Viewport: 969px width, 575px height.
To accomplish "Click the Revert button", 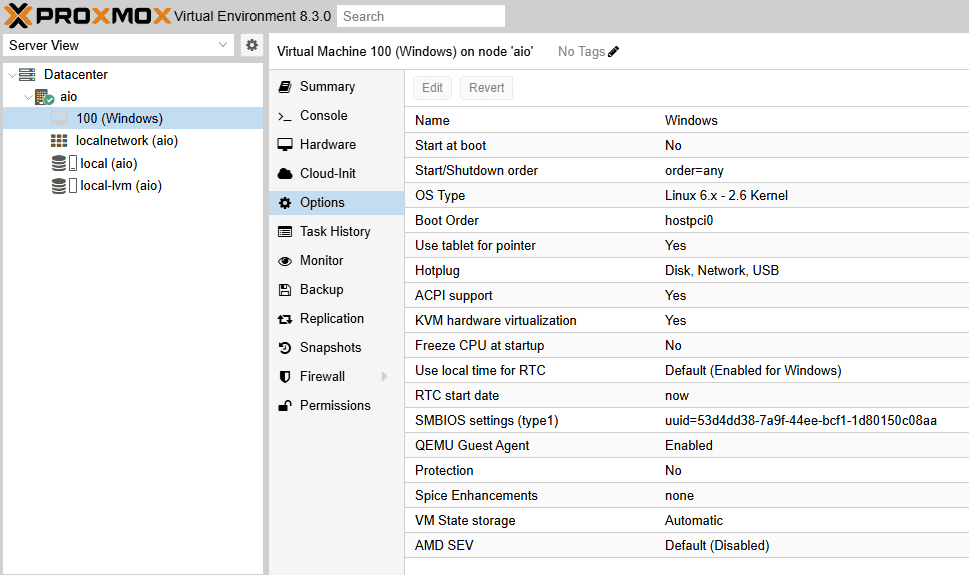I will coord(486,88).
